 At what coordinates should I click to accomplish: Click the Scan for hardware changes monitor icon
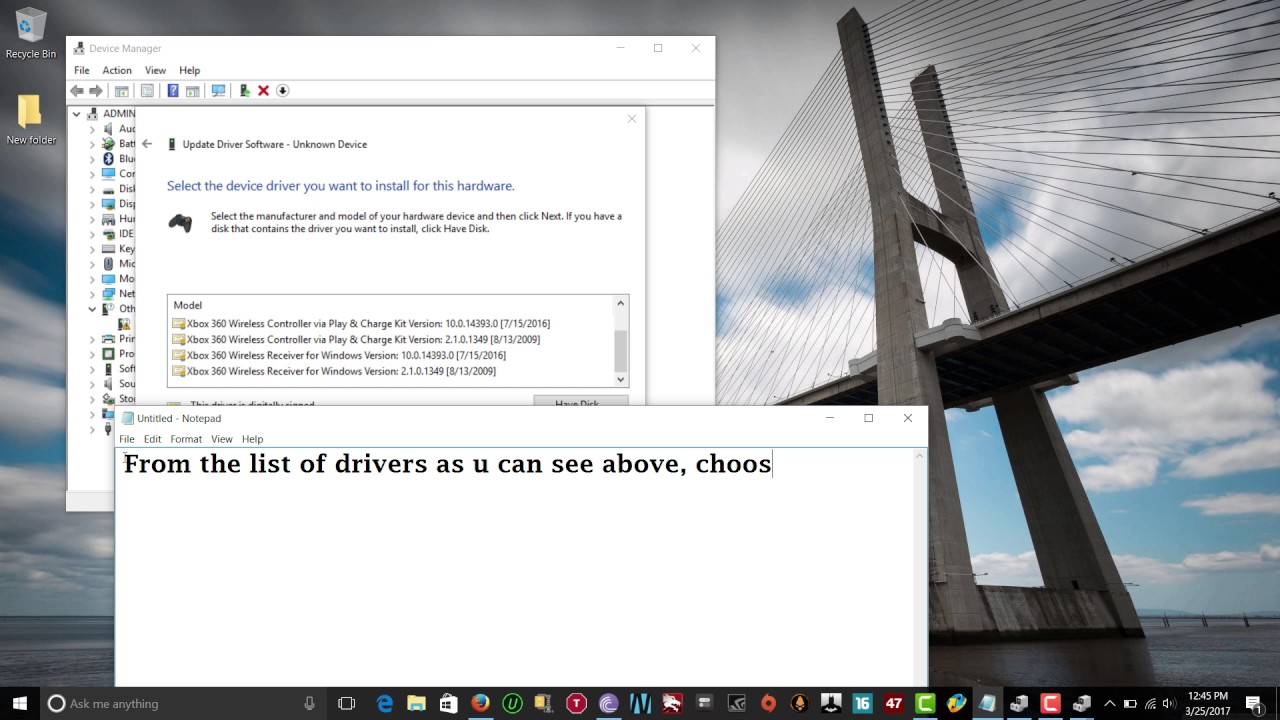[218, 91]
